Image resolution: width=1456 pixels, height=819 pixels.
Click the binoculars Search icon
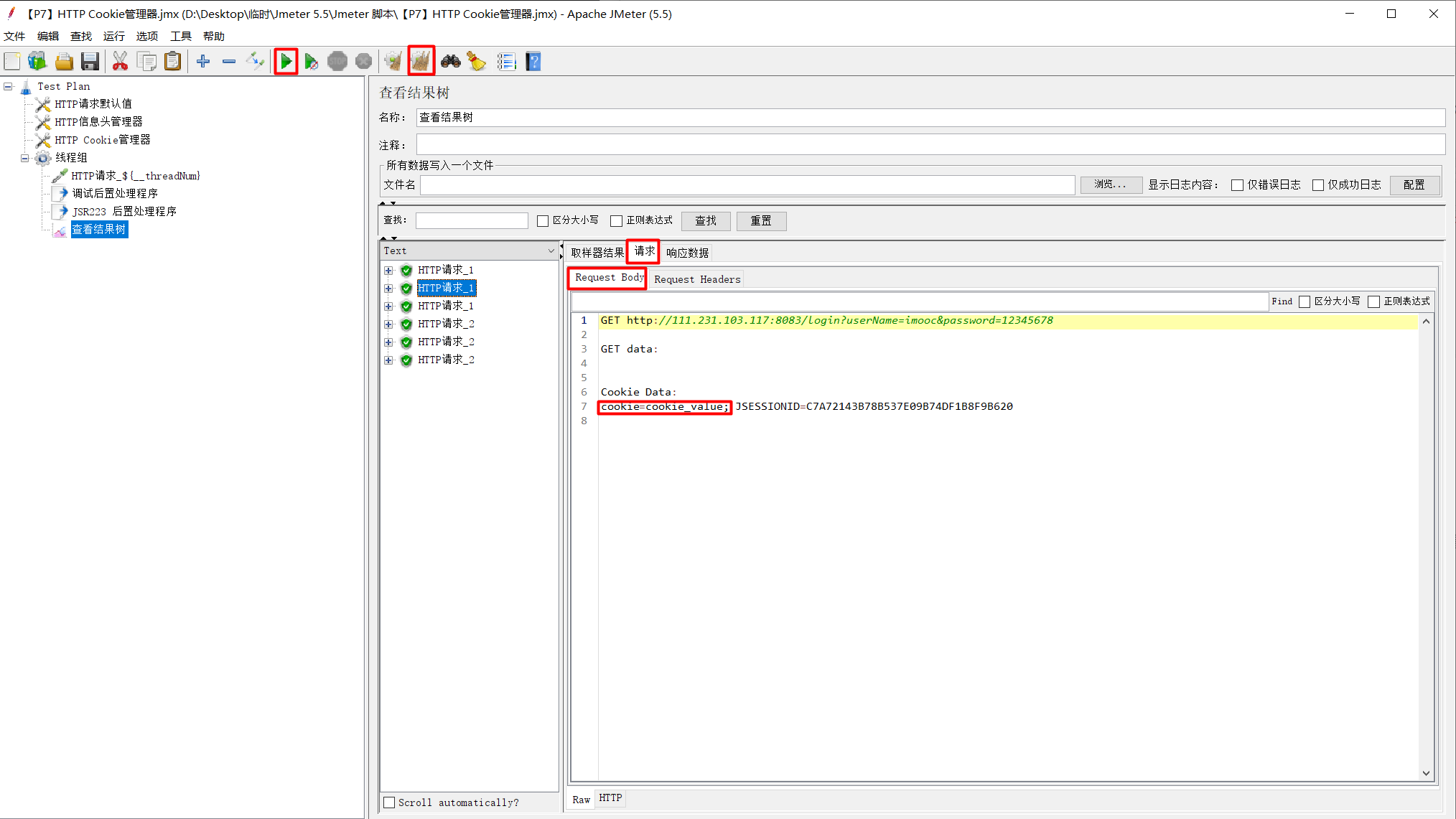pyautogui.click(x=450, y=62)
